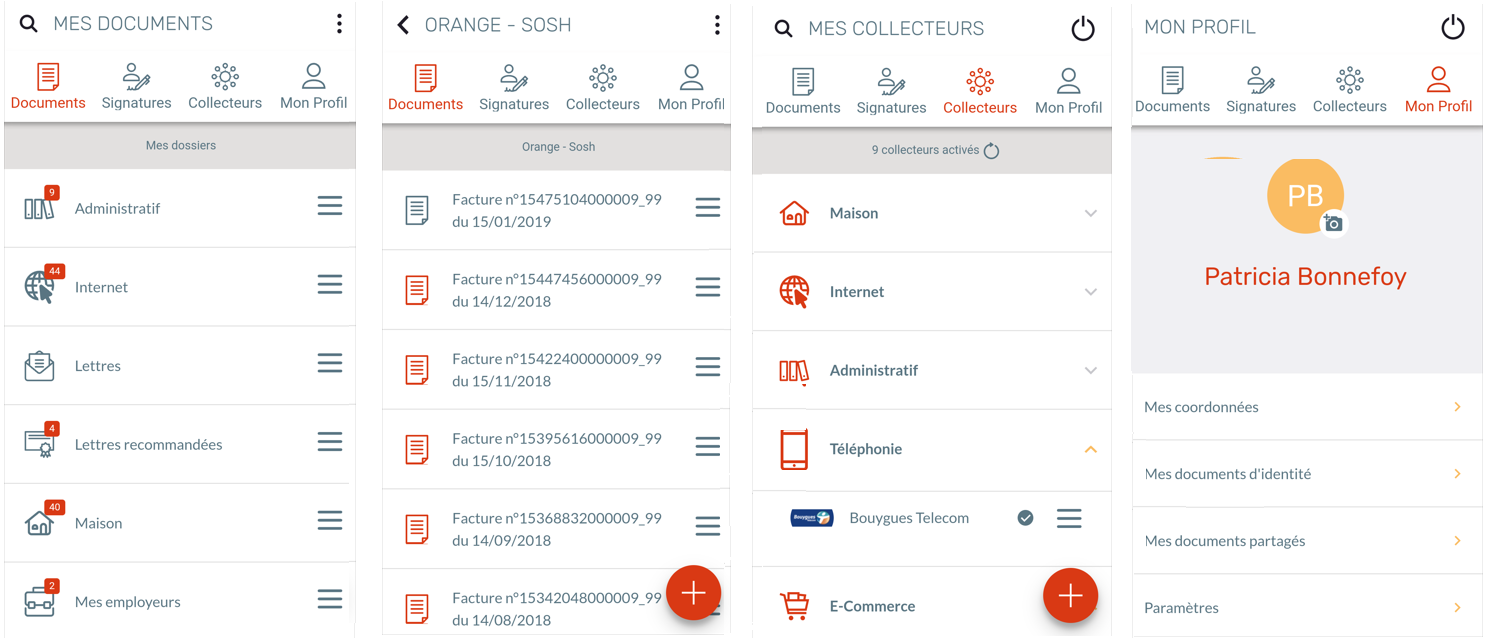Select the Documents tab on the MON PROFIL screen
Image resolution: width=1489 pixels, height=638 pixels.
pos(1172,89)
